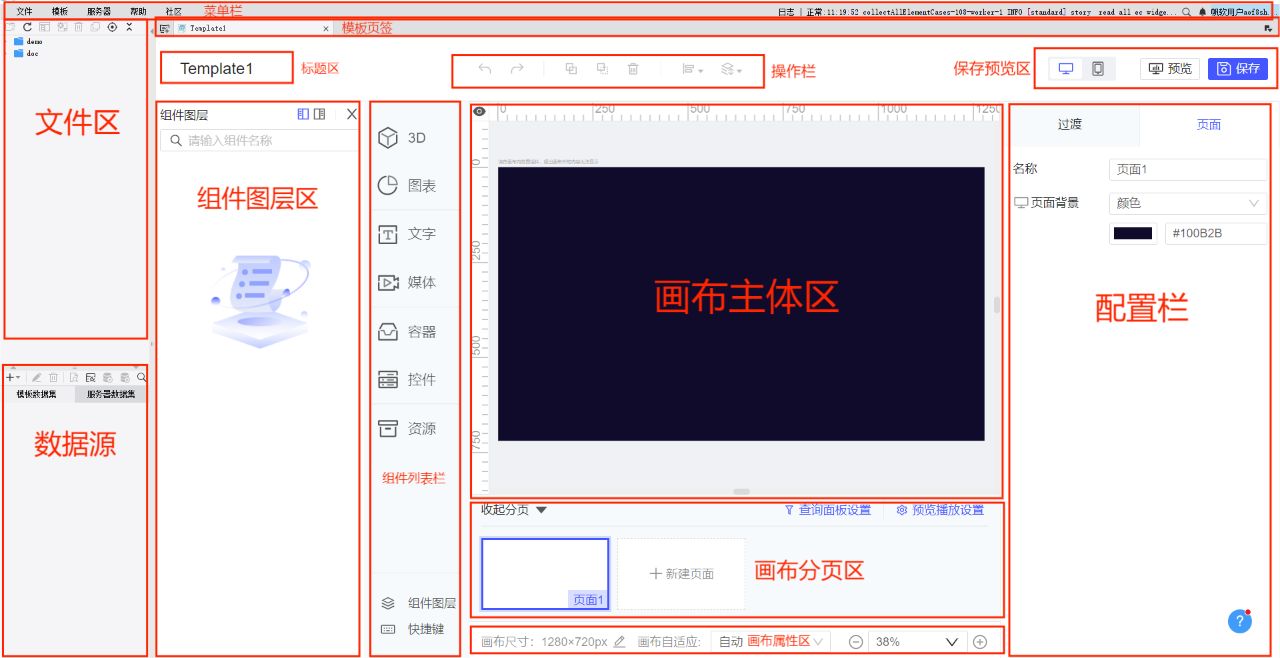The image size is (1280, 658).
Task: Enable desktop preview mode
Action: [1066, 68]
